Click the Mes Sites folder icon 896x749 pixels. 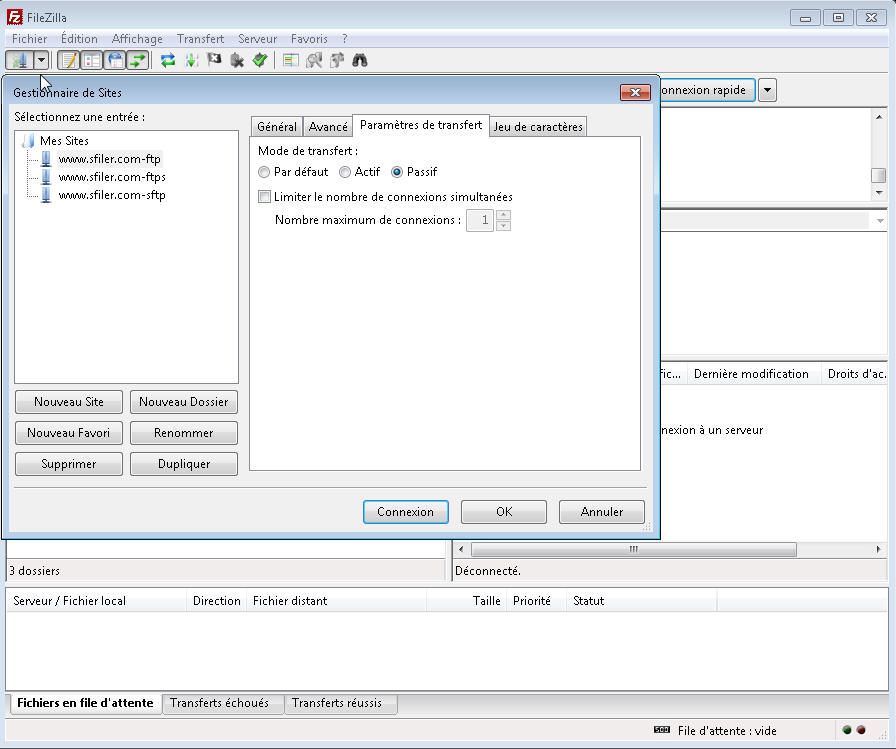pyautogui.click(x=29, y=141)
